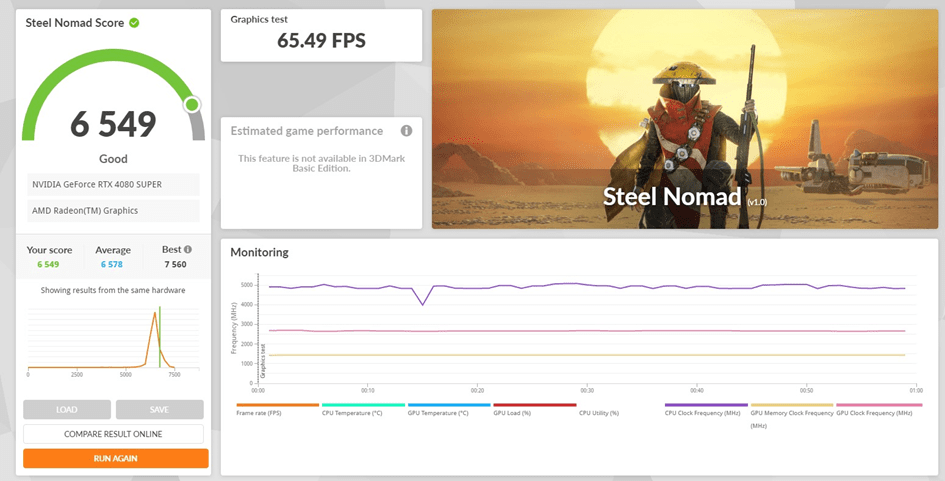Click the 00:30 mark on the chart time axis
The width and height of the screenshot is (945, 481).
point(587,391)
